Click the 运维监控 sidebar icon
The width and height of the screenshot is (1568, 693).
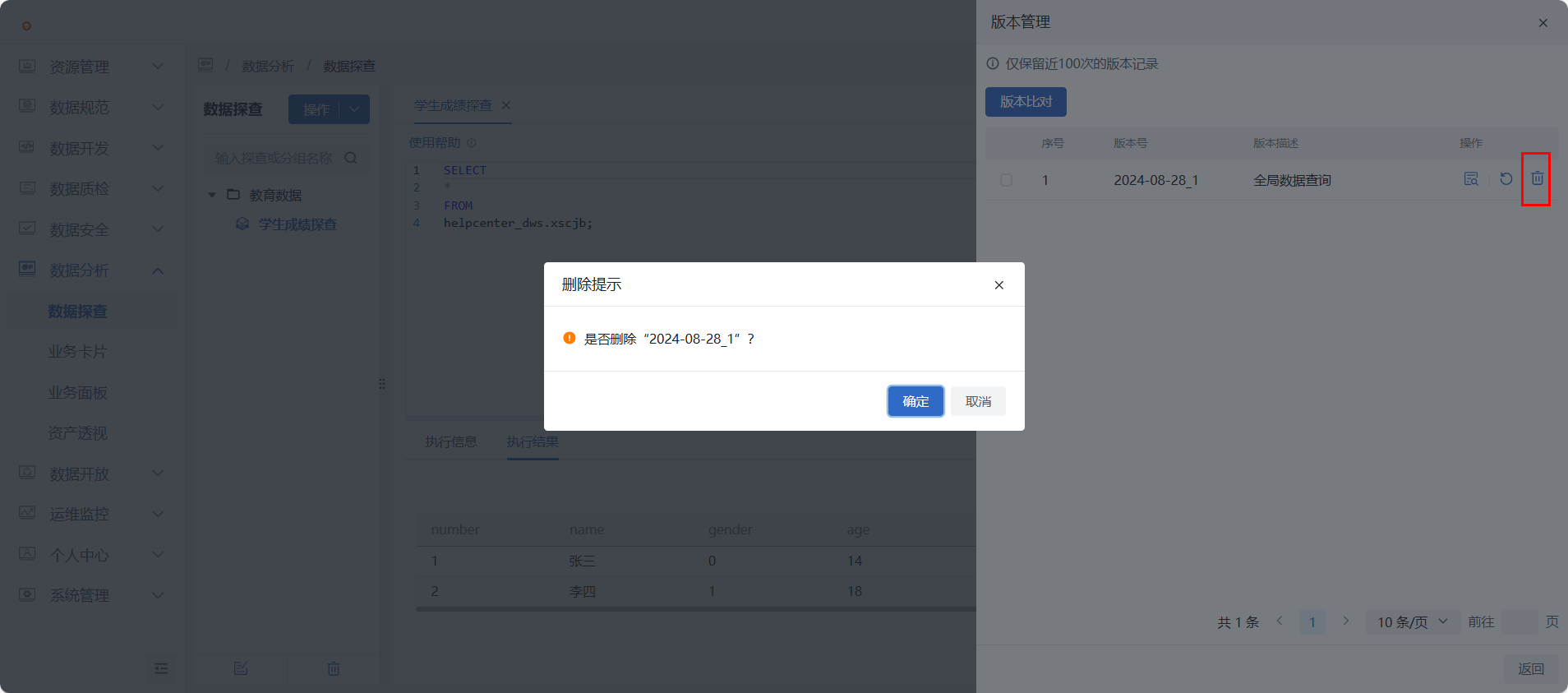(x=27, y=513)
